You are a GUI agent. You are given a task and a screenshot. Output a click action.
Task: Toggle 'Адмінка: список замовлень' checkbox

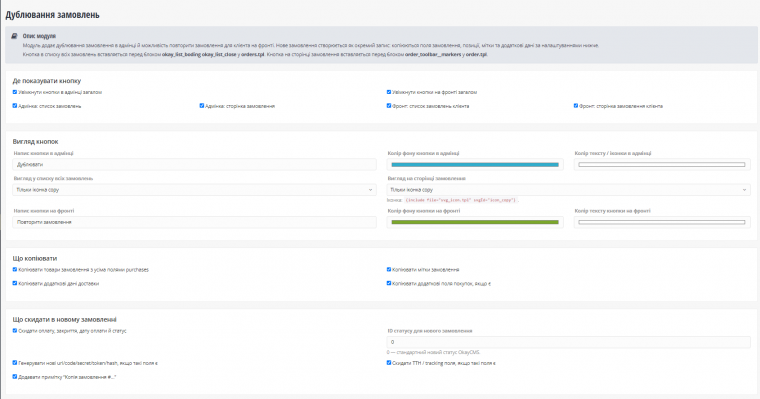(x=15, y=105)
